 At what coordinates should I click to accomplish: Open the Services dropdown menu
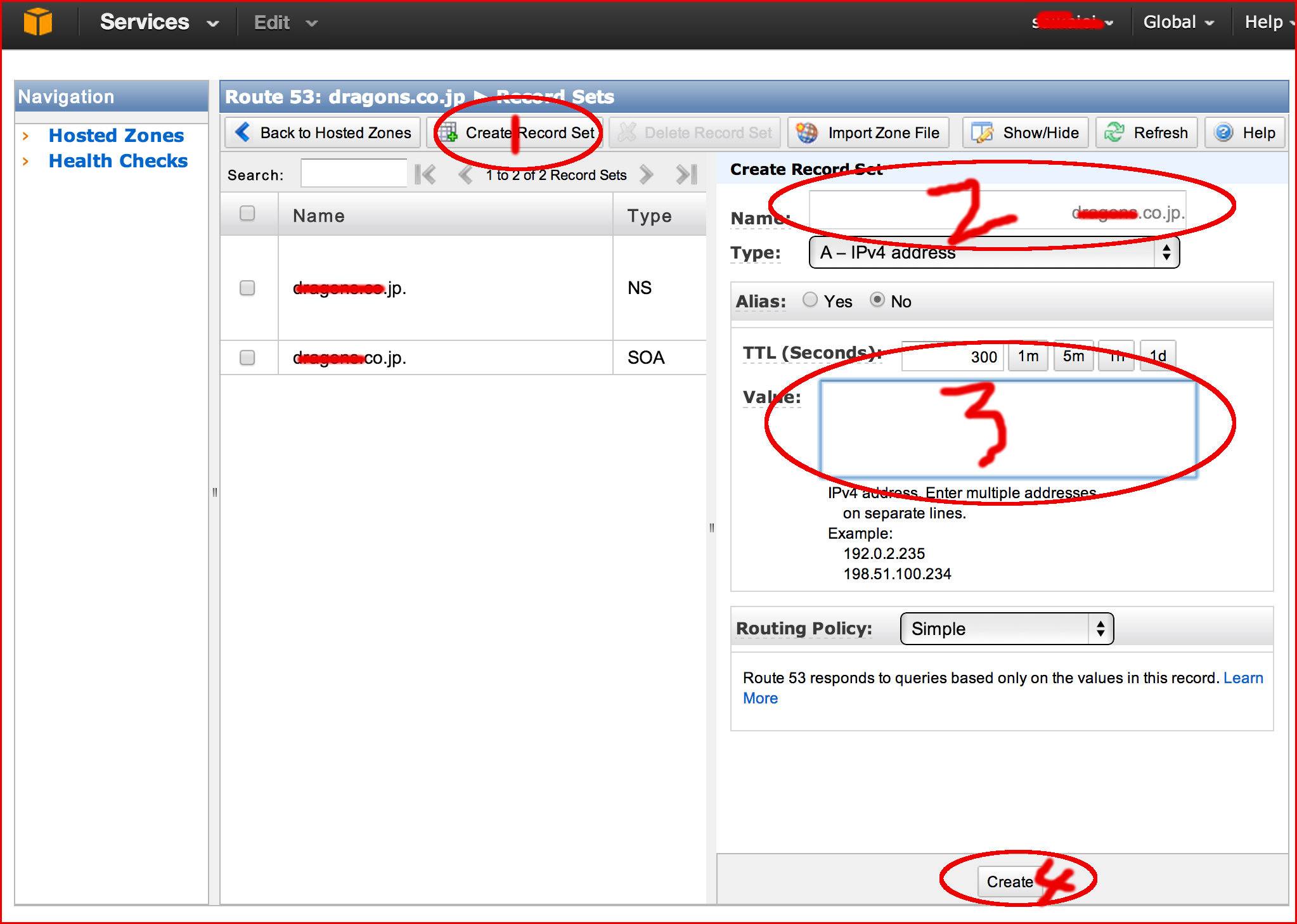159,22
